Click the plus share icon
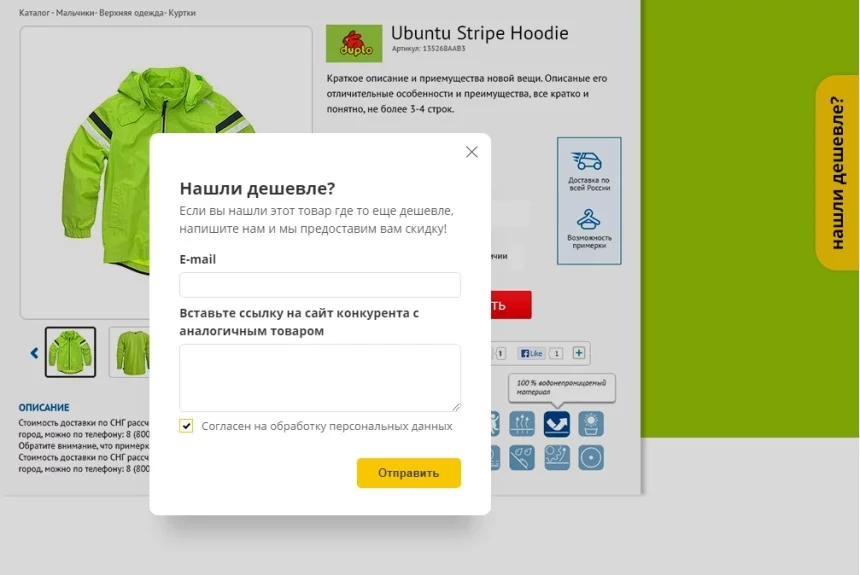The height and width of the screenshot is (575, 860). pyautogui.click(x=579, y=353)
